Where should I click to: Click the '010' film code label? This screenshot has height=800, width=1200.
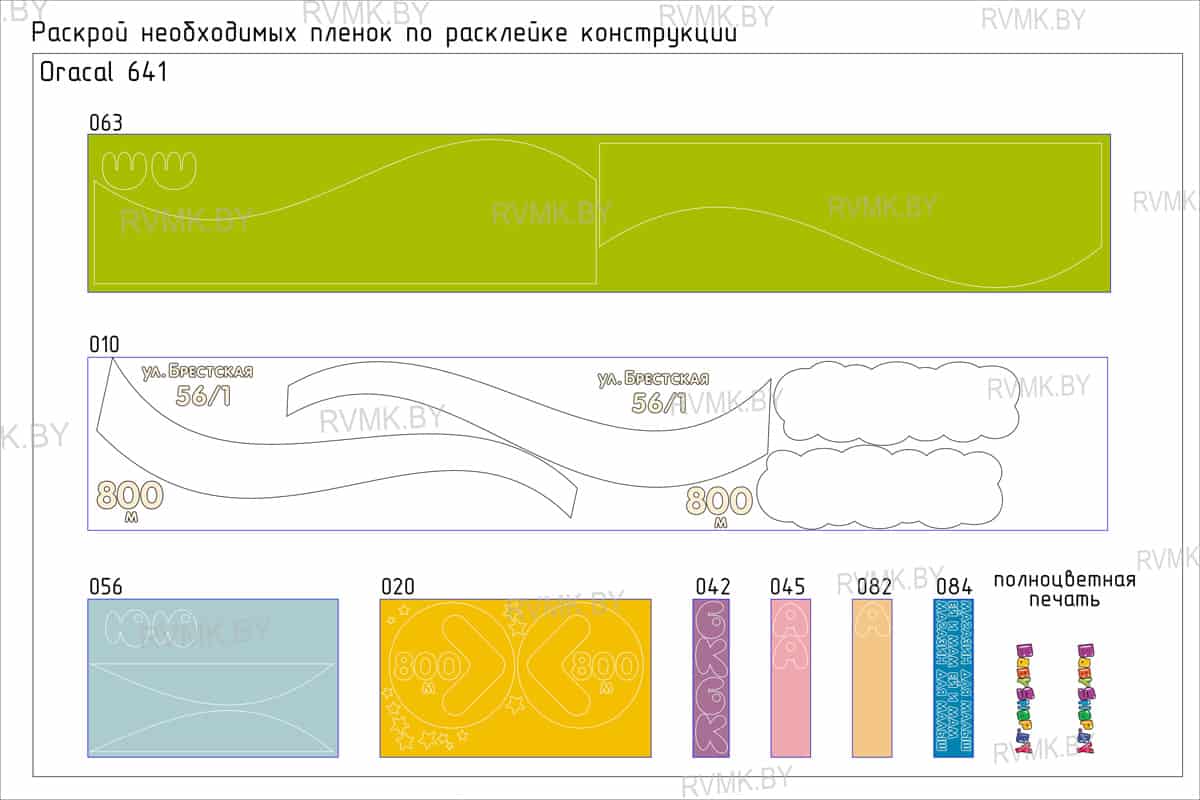[x=104, y=345]
